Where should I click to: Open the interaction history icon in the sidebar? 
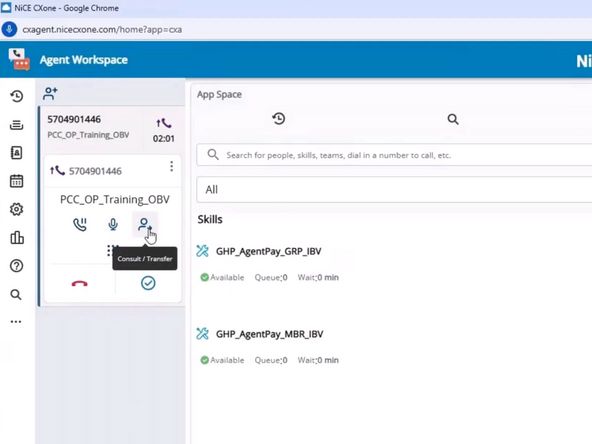[x=16, y=96]
